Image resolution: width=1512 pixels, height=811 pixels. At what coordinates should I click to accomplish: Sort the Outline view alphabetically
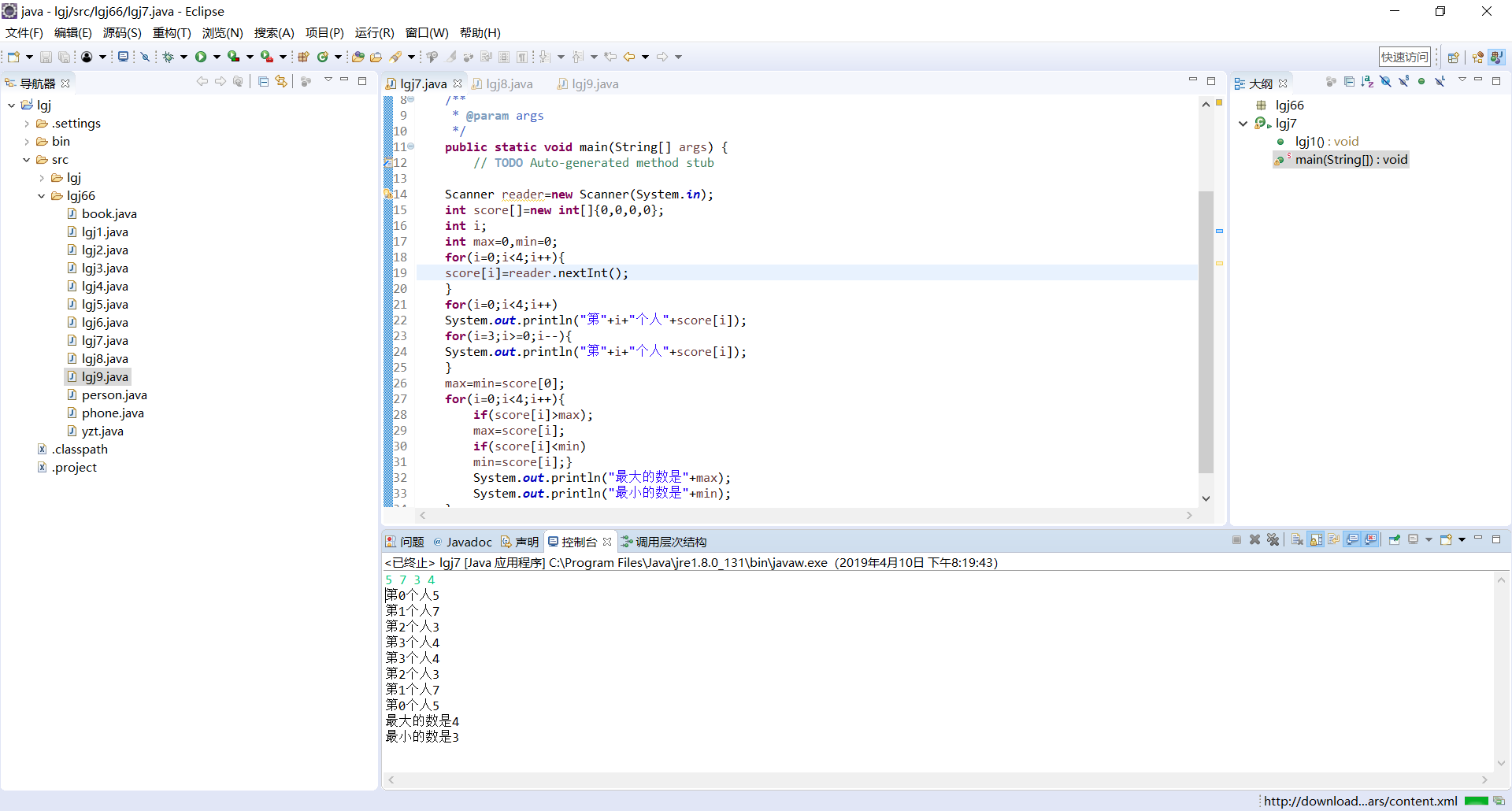[x=1367, y=82]
